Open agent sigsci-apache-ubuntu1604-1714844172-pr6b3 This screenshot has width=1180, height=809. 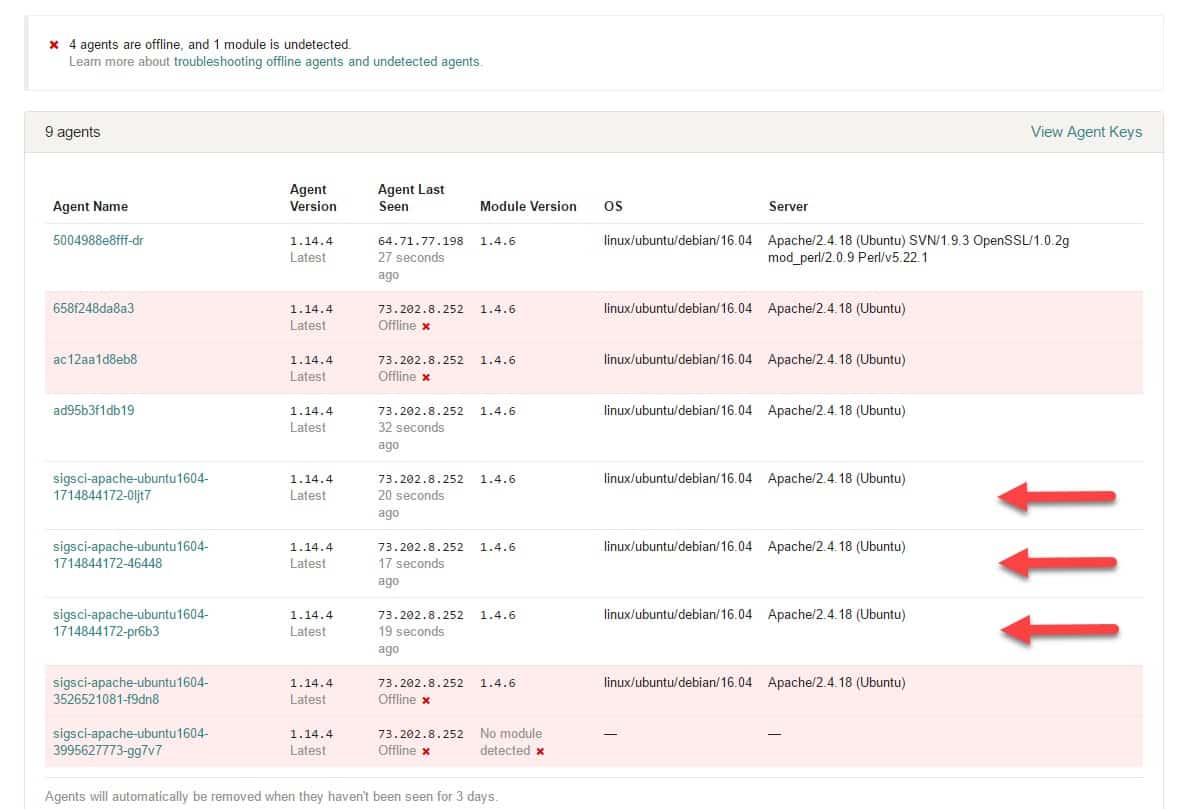coord(130,623)
